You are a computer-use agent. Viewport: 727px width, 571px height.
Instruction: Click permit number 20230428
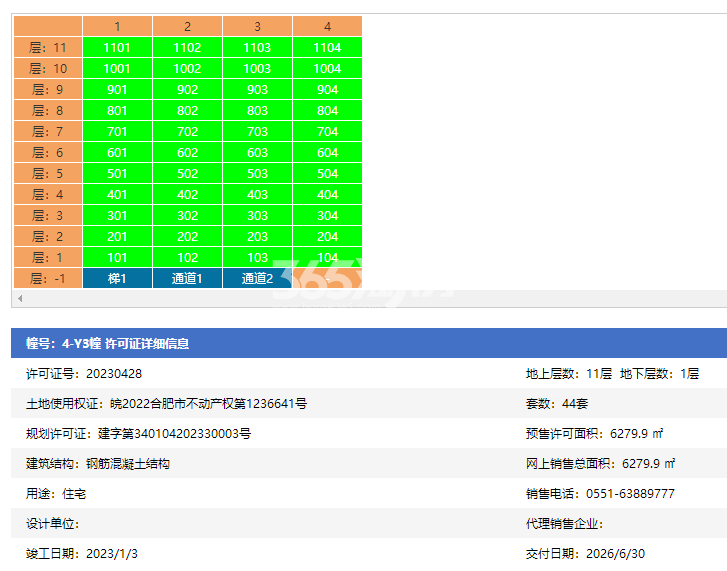tap(114, 374)
